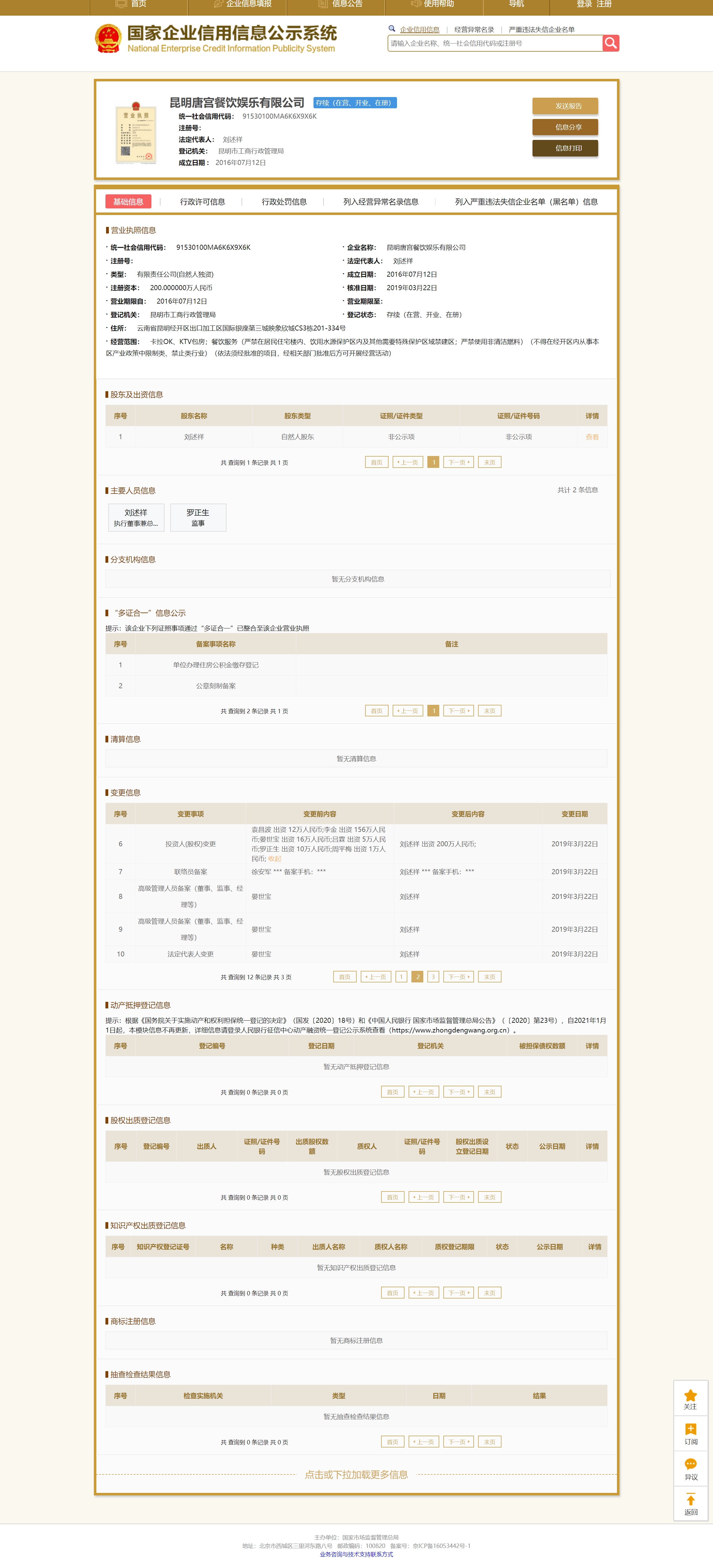Click the 关注 star icon
This screenshot has width=713, height=1568.
coord(690,1395)
